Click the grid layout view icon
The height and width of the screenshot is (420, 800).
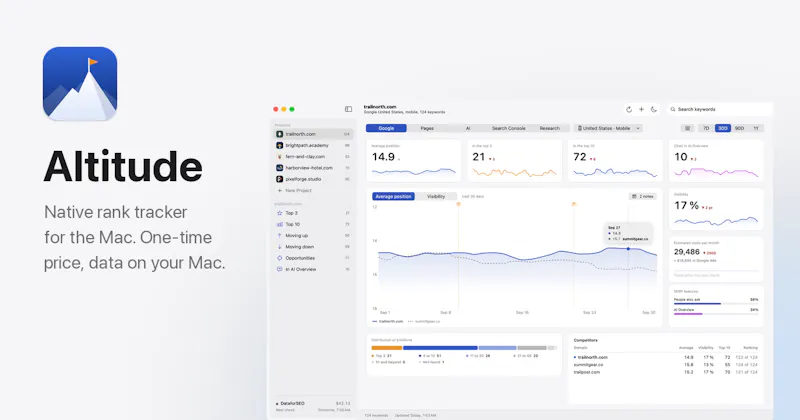688,128
